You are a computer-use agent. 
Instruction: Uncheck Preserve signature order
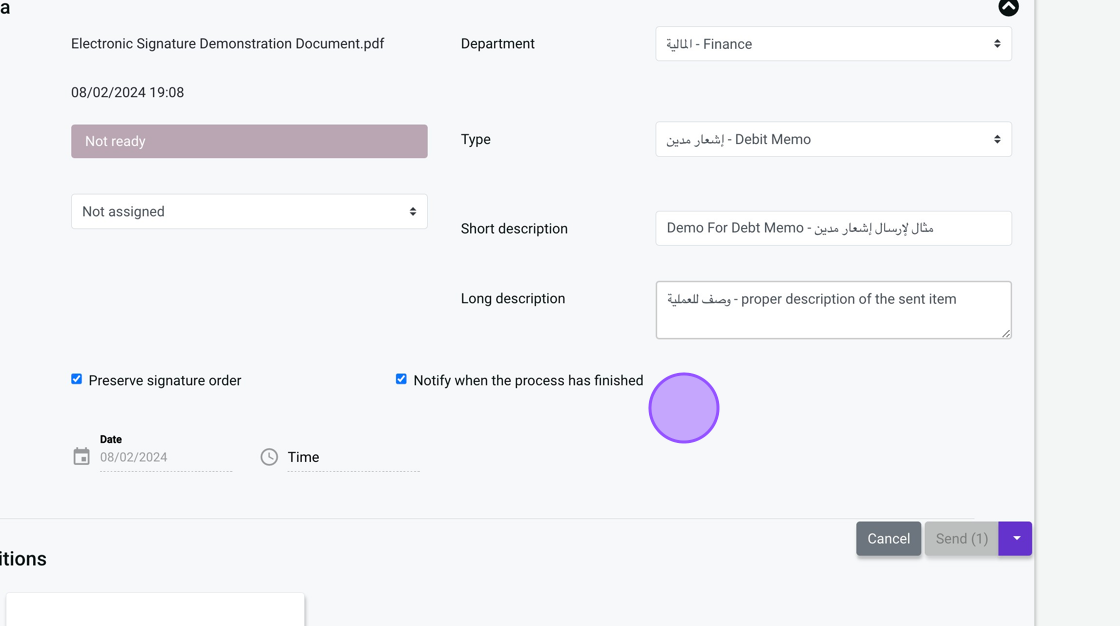[x=77, y=379]
